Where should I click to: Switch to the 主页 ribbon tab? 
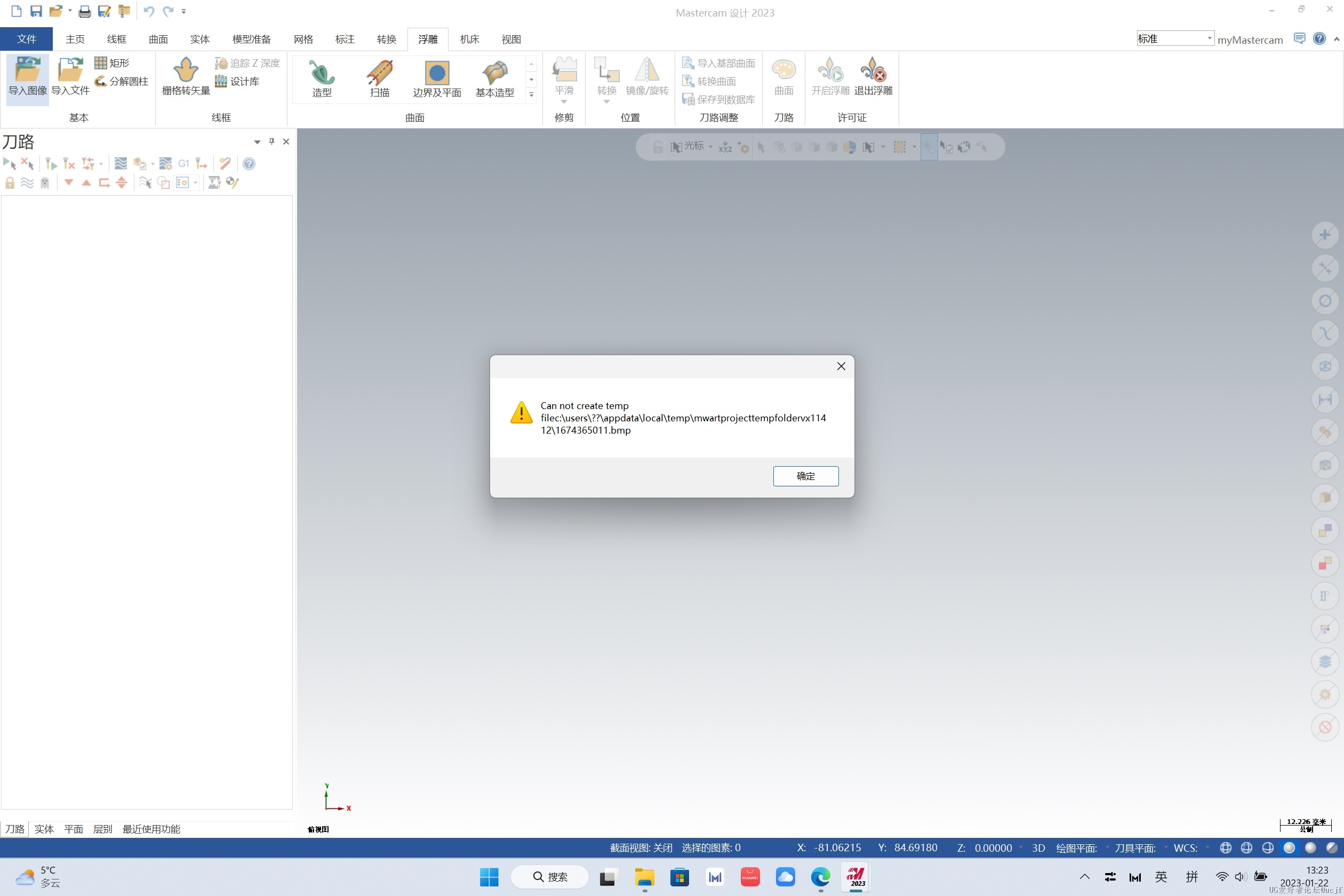pos(75,39)
